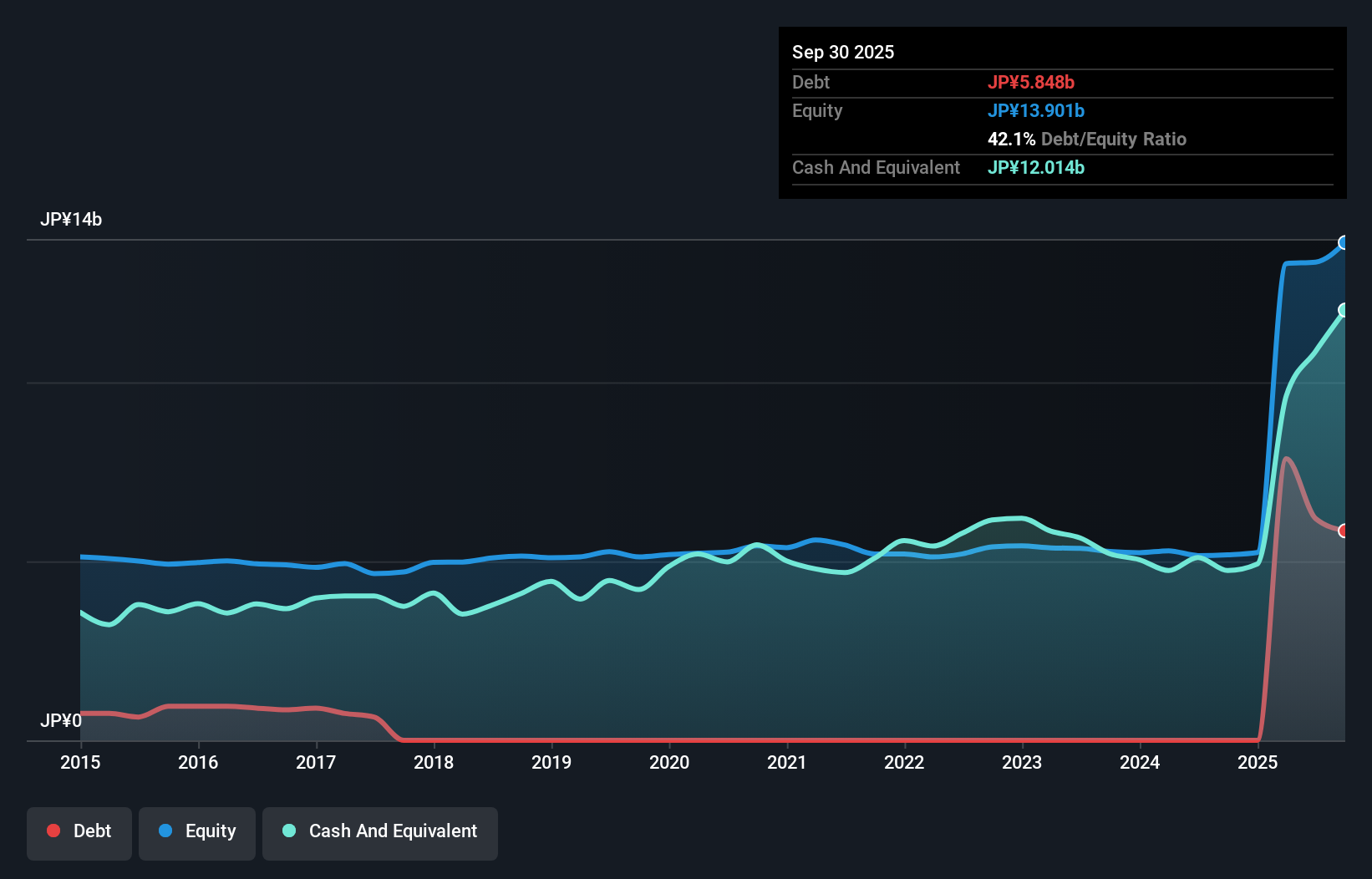Open details for the Debt/Equity Ratio row

pyautogui.click(x=1086, y=139)
